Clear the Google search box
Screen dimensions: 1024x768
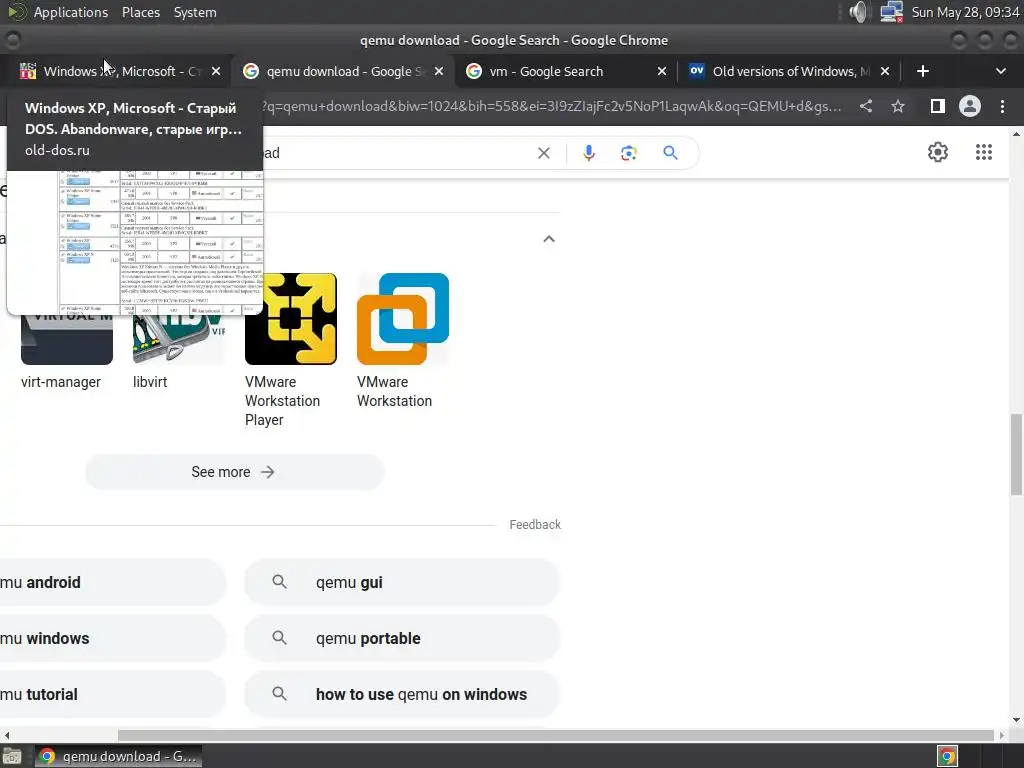[543, 153]
